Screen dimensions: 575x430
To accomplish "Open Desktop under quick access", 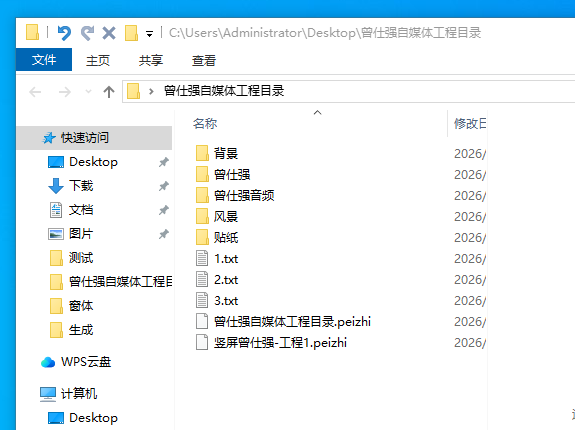I will (94, 162).
